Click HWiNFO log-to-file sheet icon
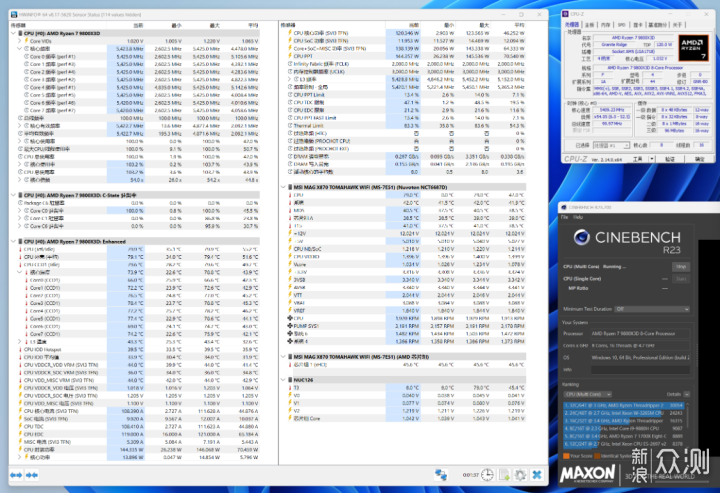The image size is (720, 493). (504, 475)
